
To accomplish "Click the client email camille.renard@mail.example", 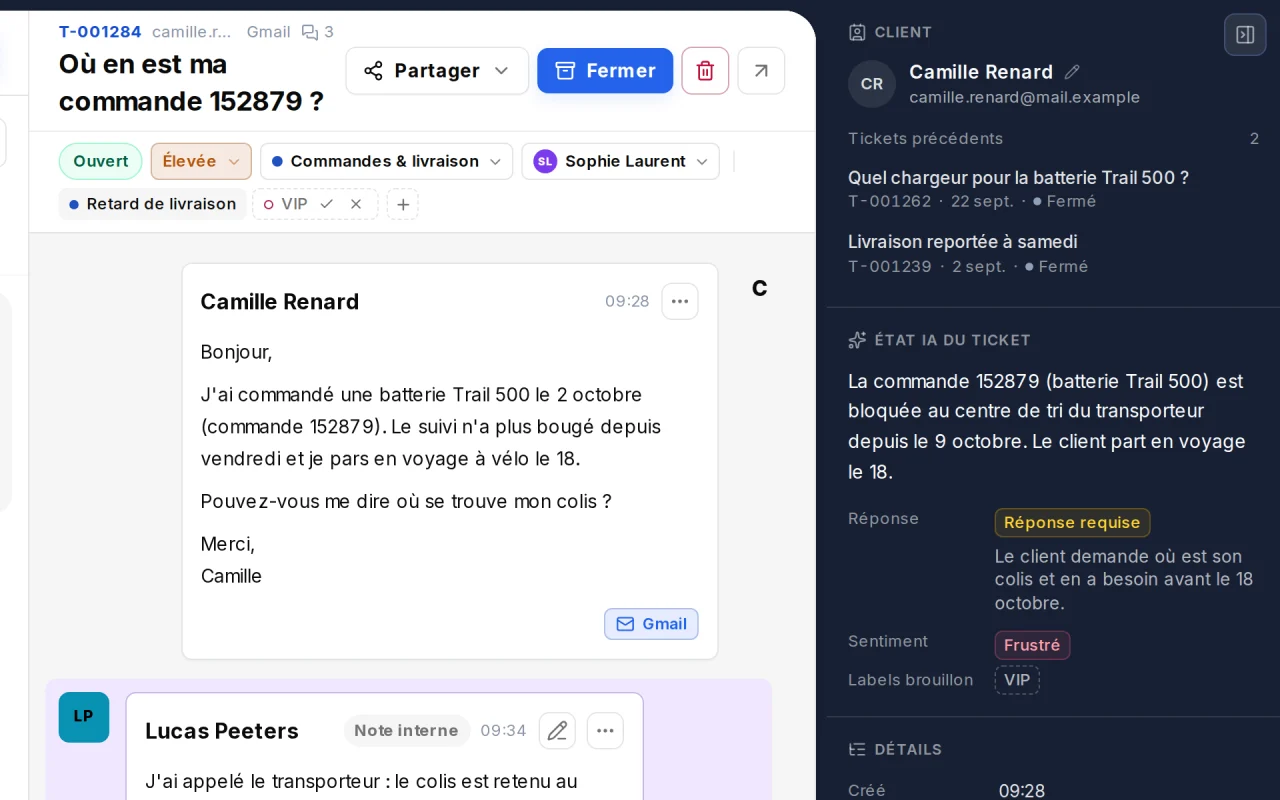I will click(1024, 97).
